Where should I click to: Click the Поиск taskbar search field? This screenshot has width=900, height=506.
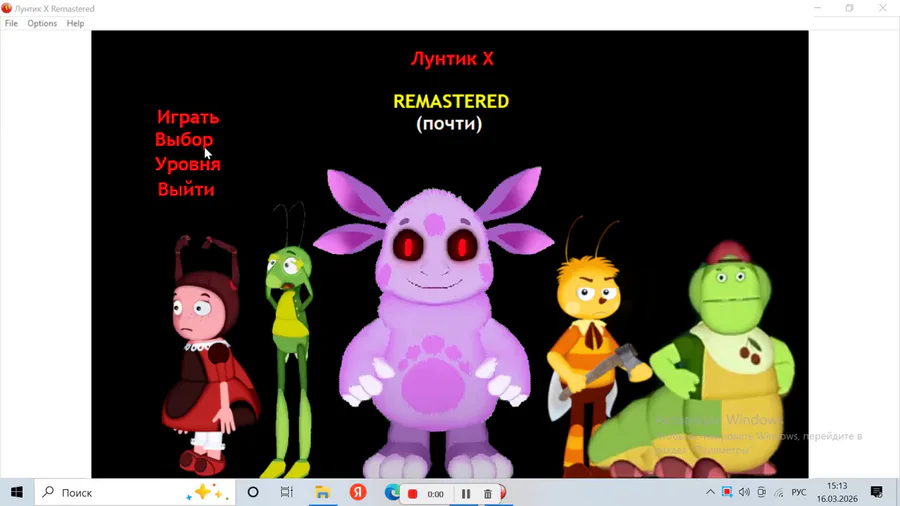pos(135,492)
